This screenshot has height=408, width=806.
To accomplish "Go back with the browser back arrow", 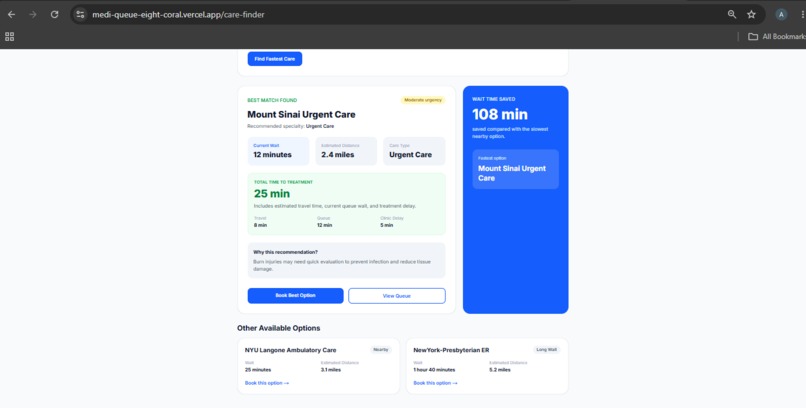I will [x=11, y=14].
